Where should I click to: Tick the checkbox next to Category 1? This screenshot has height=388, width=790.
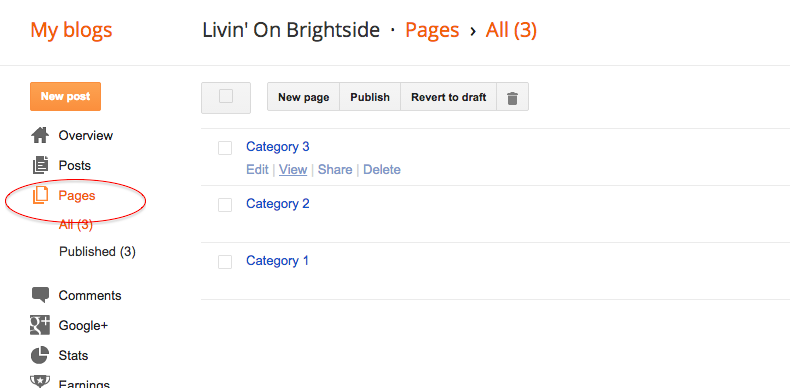pos(225,262)
